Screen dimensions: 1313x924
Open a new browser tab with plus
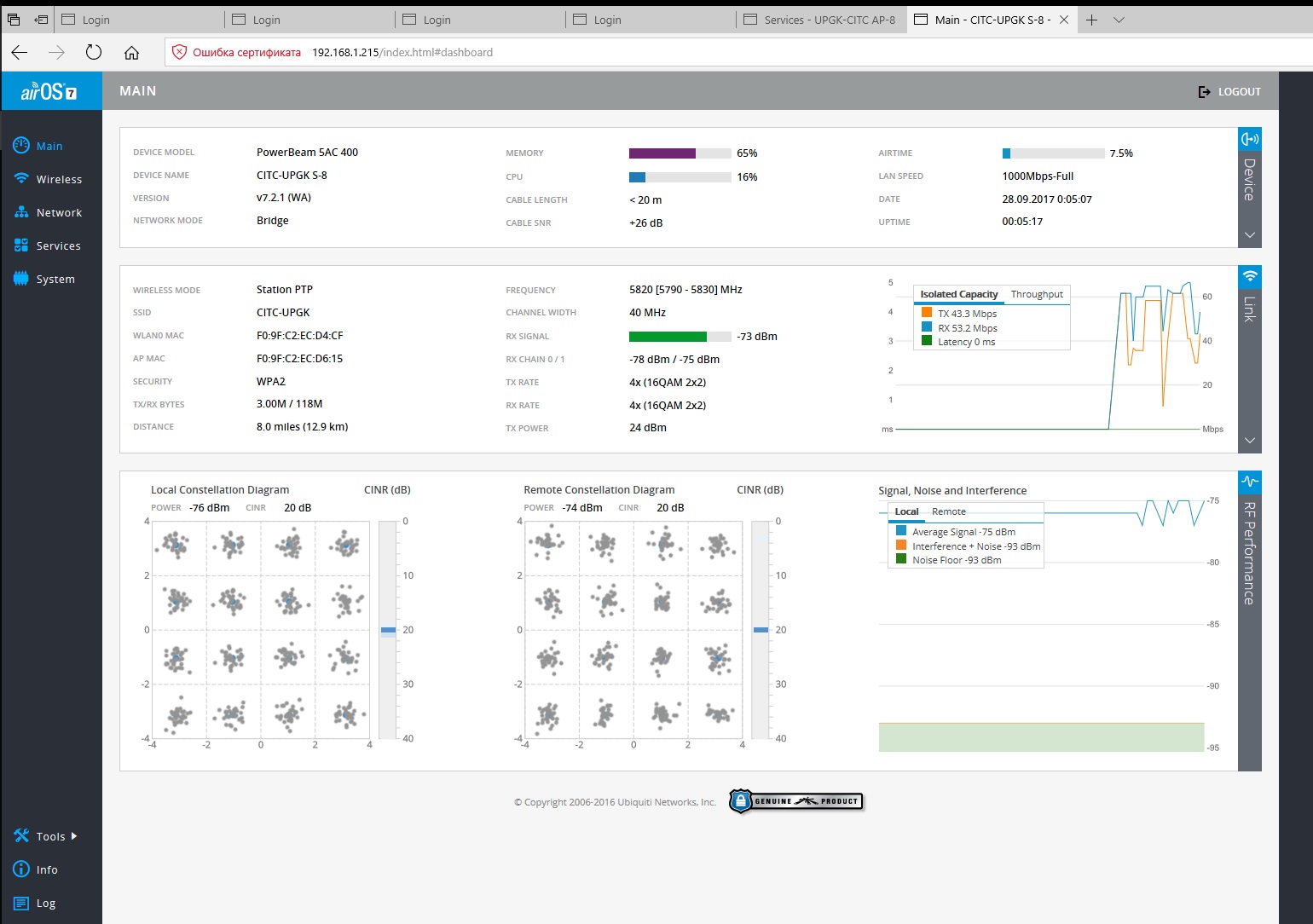(x=1091, y=20)
